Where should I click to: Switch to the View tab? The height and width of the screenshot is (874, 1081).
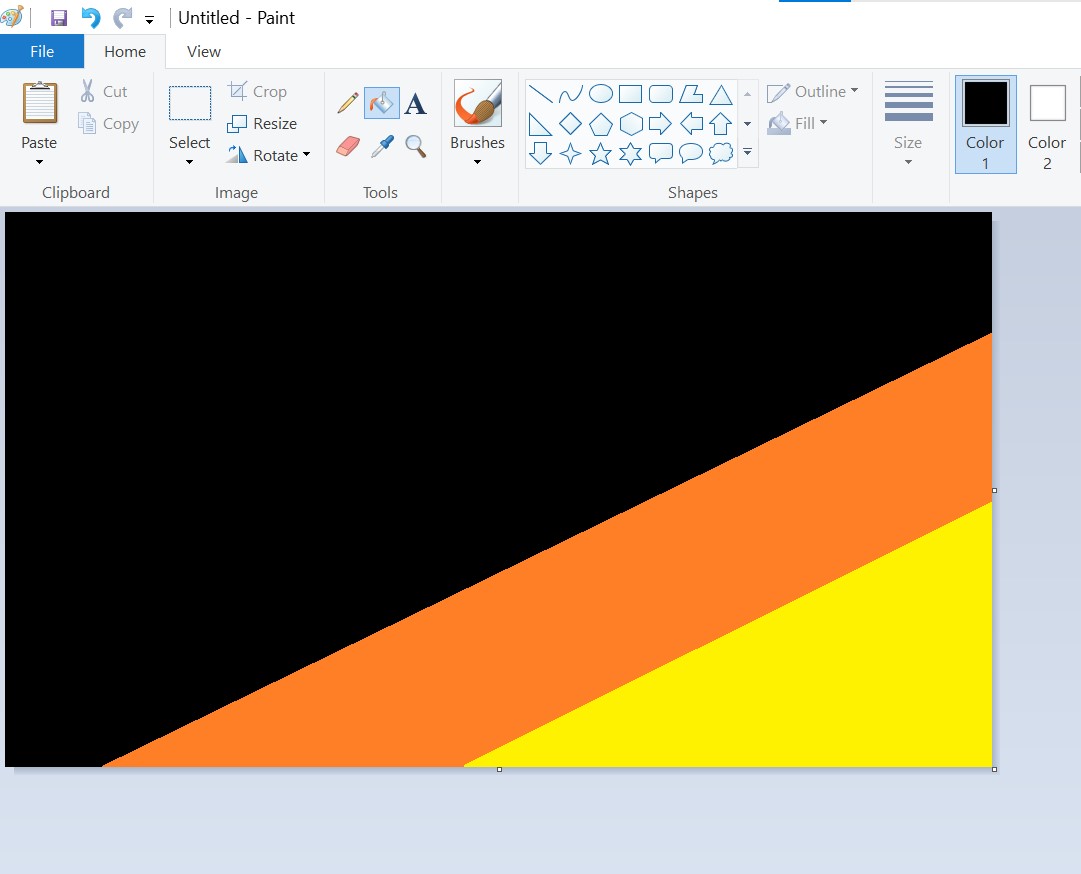tap(203, 52)
